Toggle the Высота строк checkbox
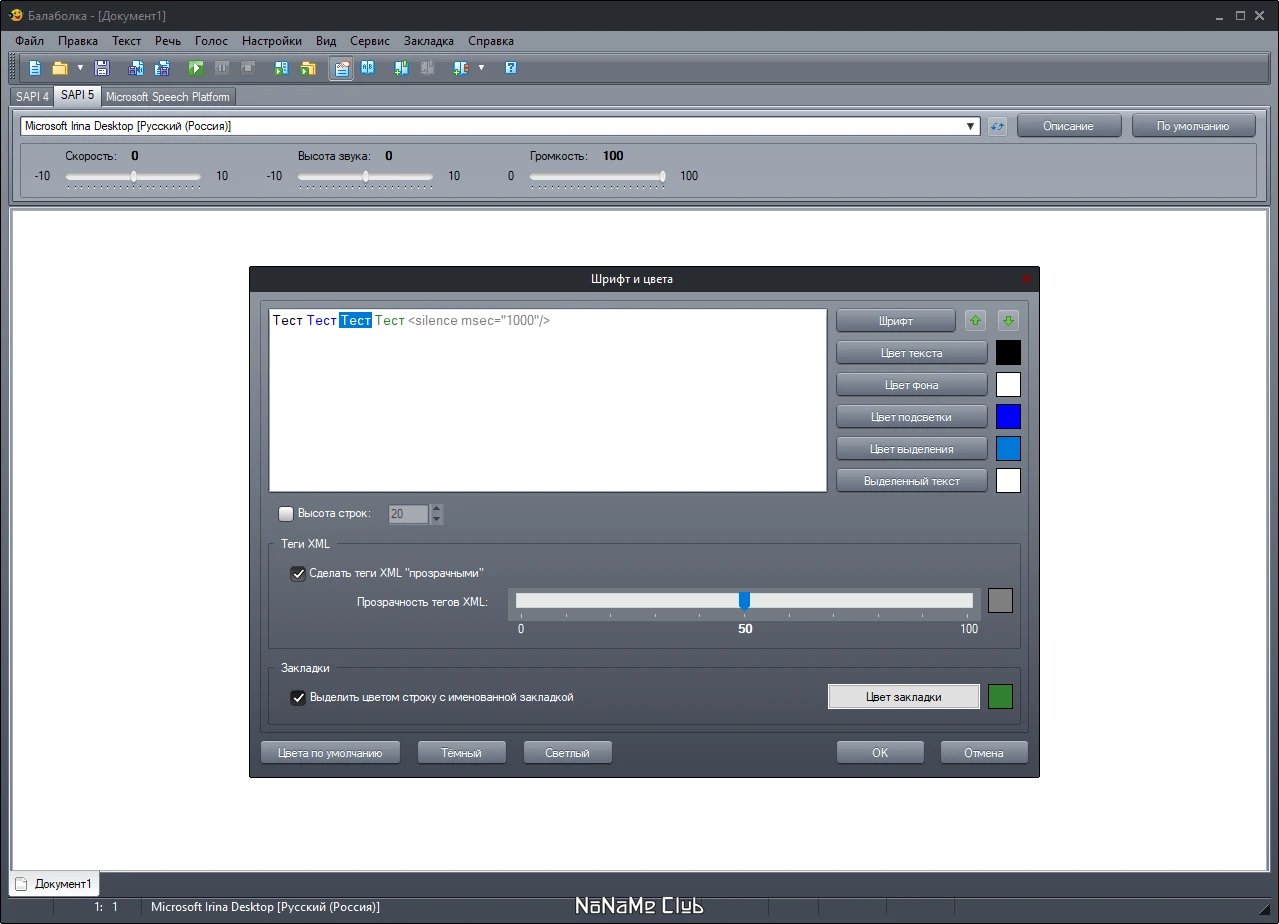The height and width of the screenshot is (924, 1279). 286,513
